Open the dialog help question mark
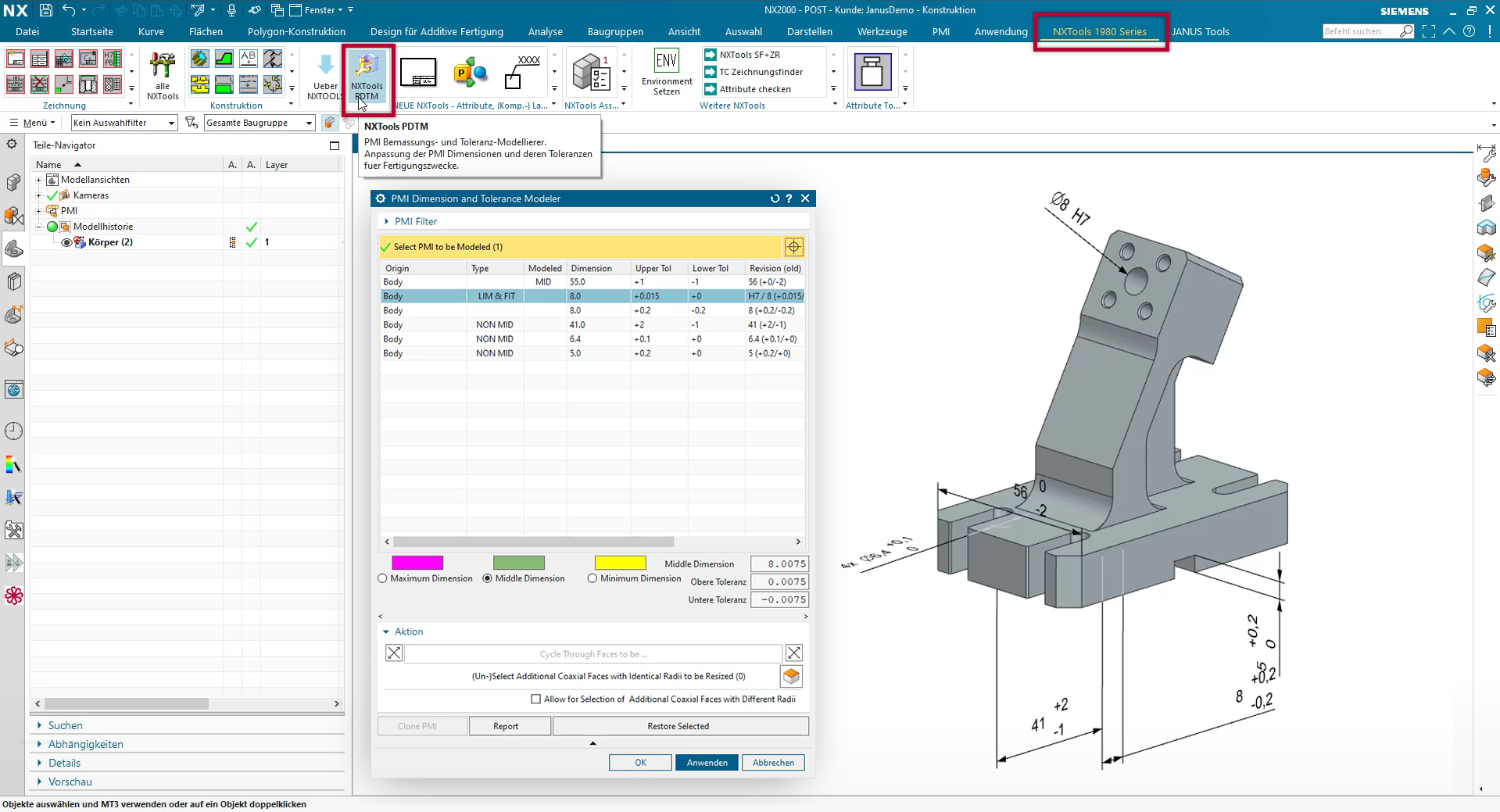This screenshot has height=812, width=1500. (x=789, y=199)
